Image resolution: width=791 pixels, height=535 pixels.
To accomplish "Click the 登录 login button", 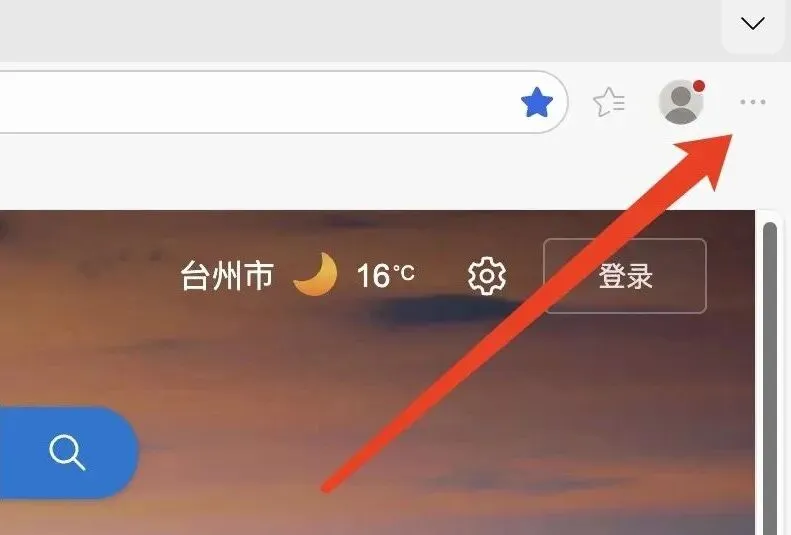I will tap(625, 276).
